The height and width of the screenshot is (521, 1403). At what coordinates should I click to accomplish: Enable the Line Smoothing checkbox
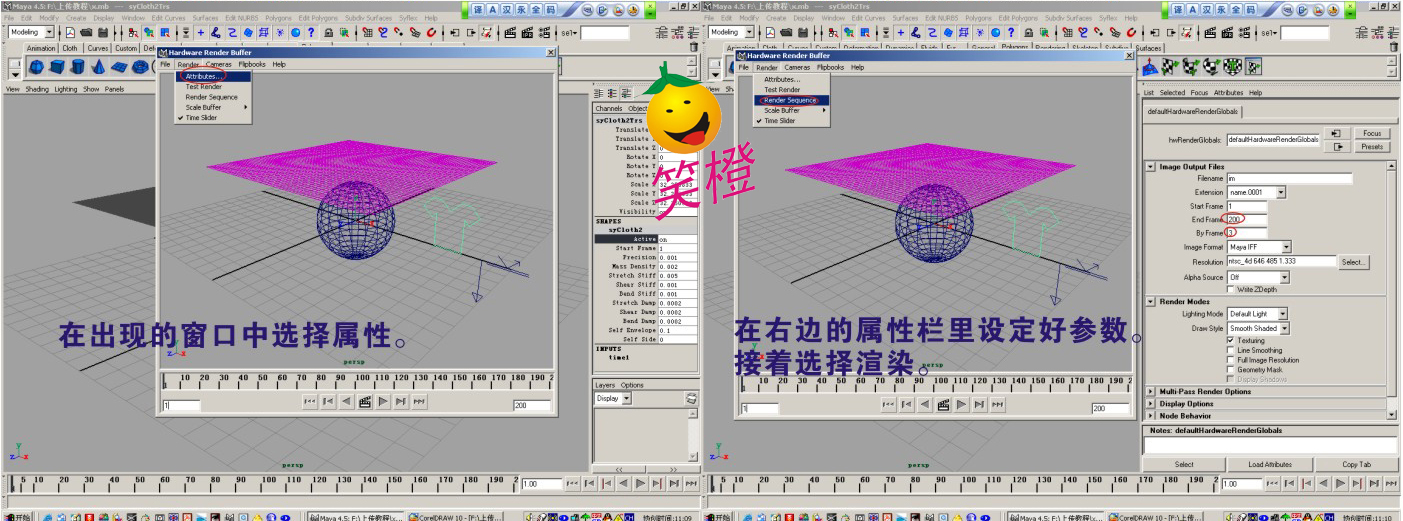pyautogui.click(x=1230, y=350)
